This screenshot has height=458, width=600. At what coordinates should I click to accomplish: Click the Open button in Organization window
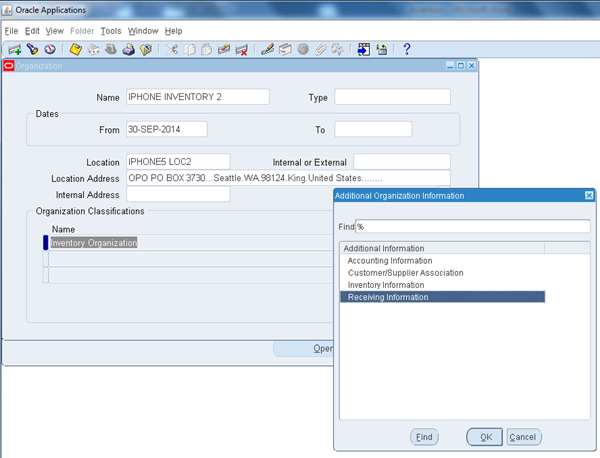click(303, 349)
